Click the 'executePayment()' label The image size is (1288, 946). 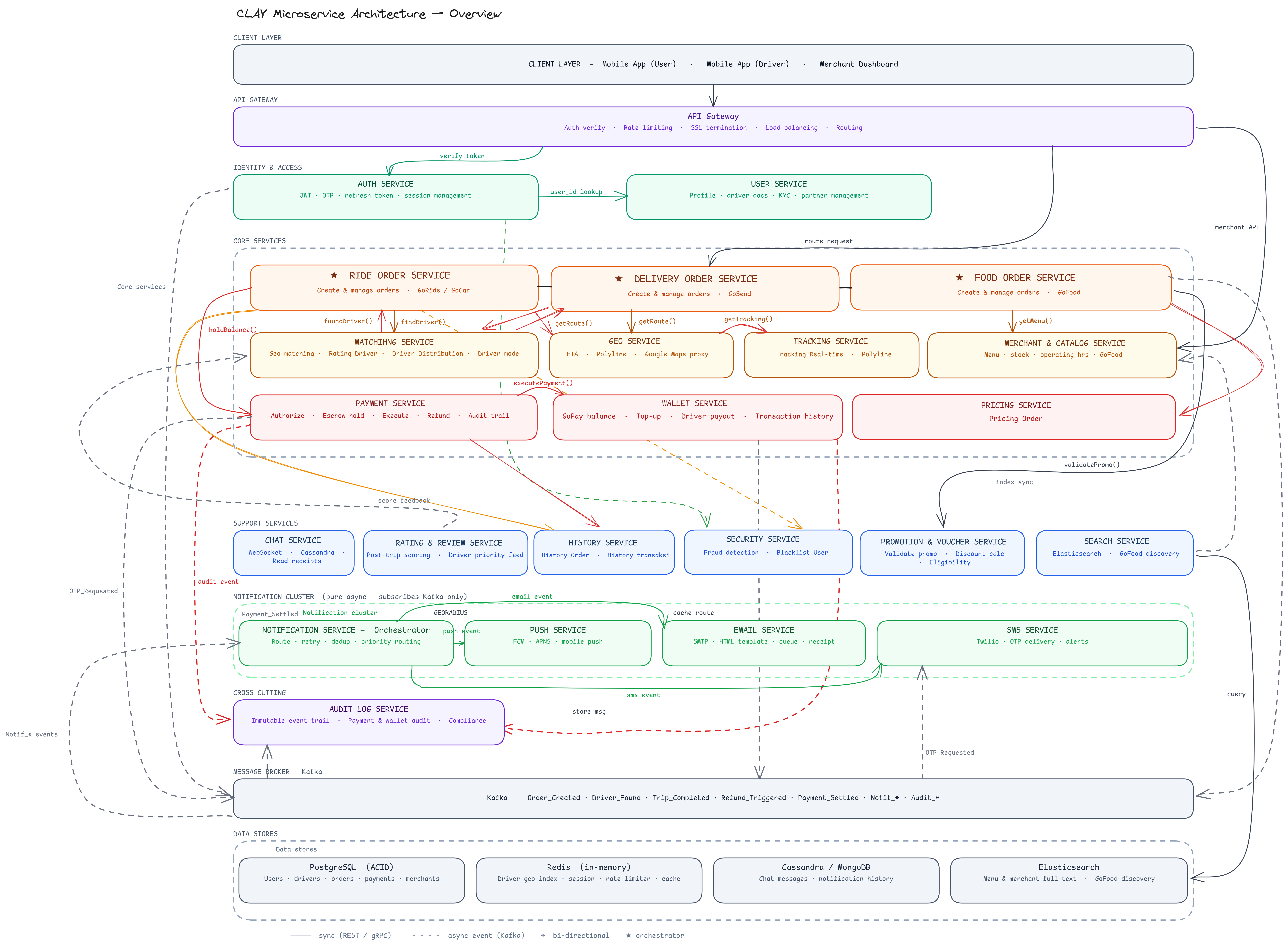pos(543,383)
